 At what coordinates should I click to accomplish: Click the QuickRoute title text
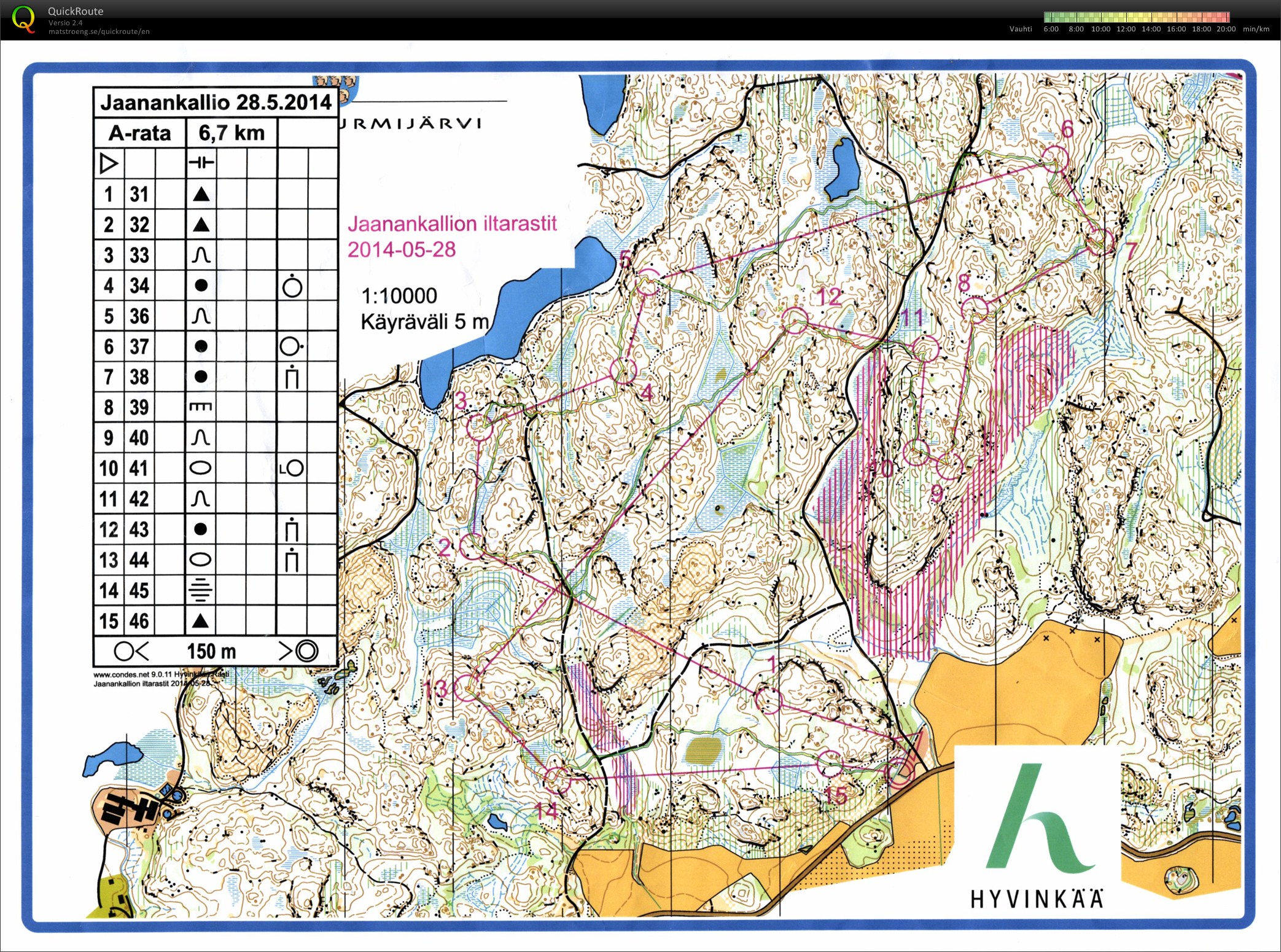coord(76,11)
